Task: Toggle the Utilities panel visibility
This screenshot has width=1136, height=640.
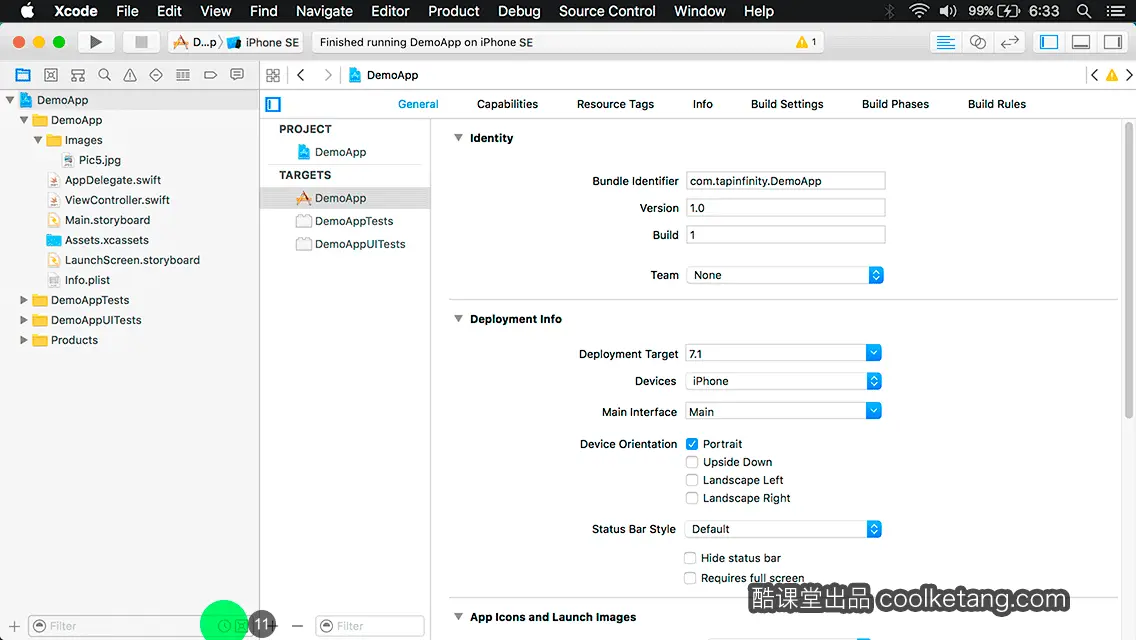Action: click(x=1113, y=42)
